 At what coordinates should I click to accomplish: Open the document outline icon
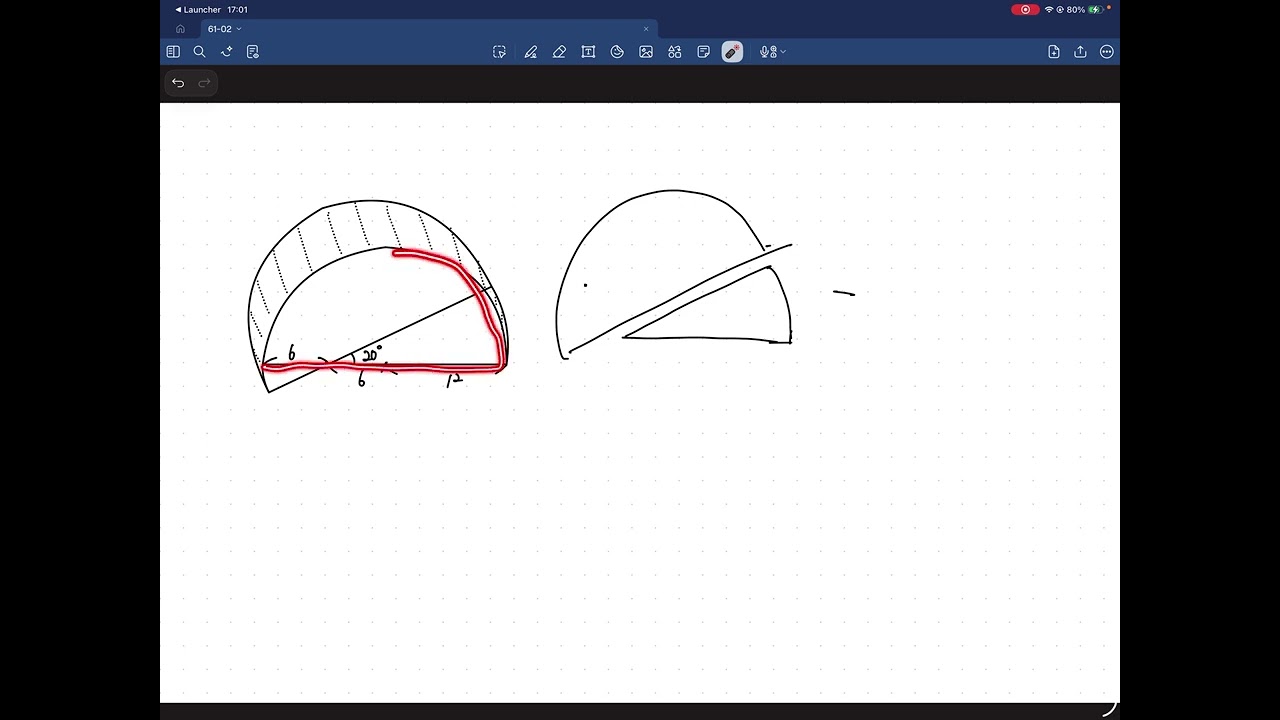[x=253, y=52]
